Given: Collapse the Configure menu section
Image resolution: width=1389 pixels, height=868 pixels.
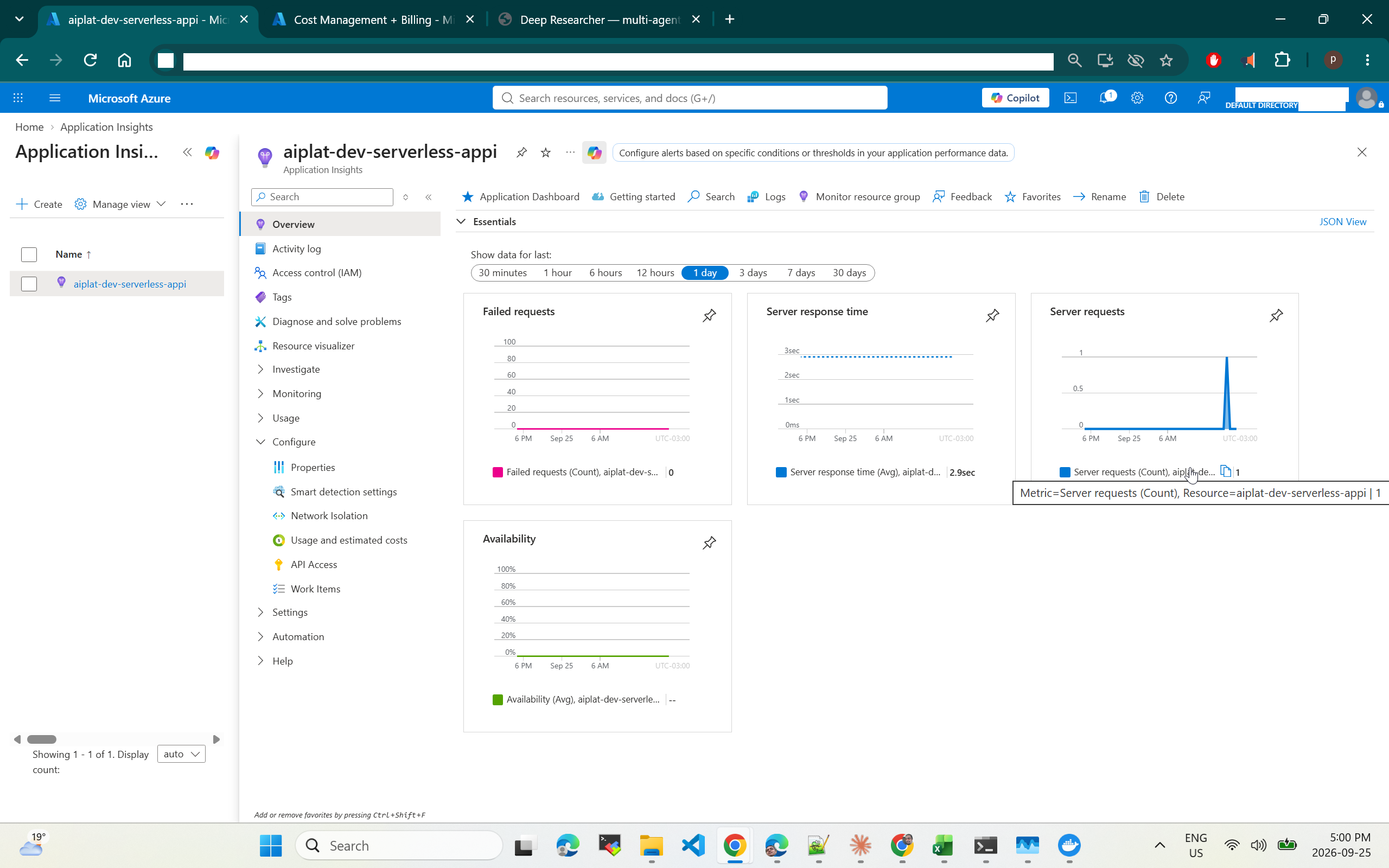Looking at the screenshot, I should (260, 442).
